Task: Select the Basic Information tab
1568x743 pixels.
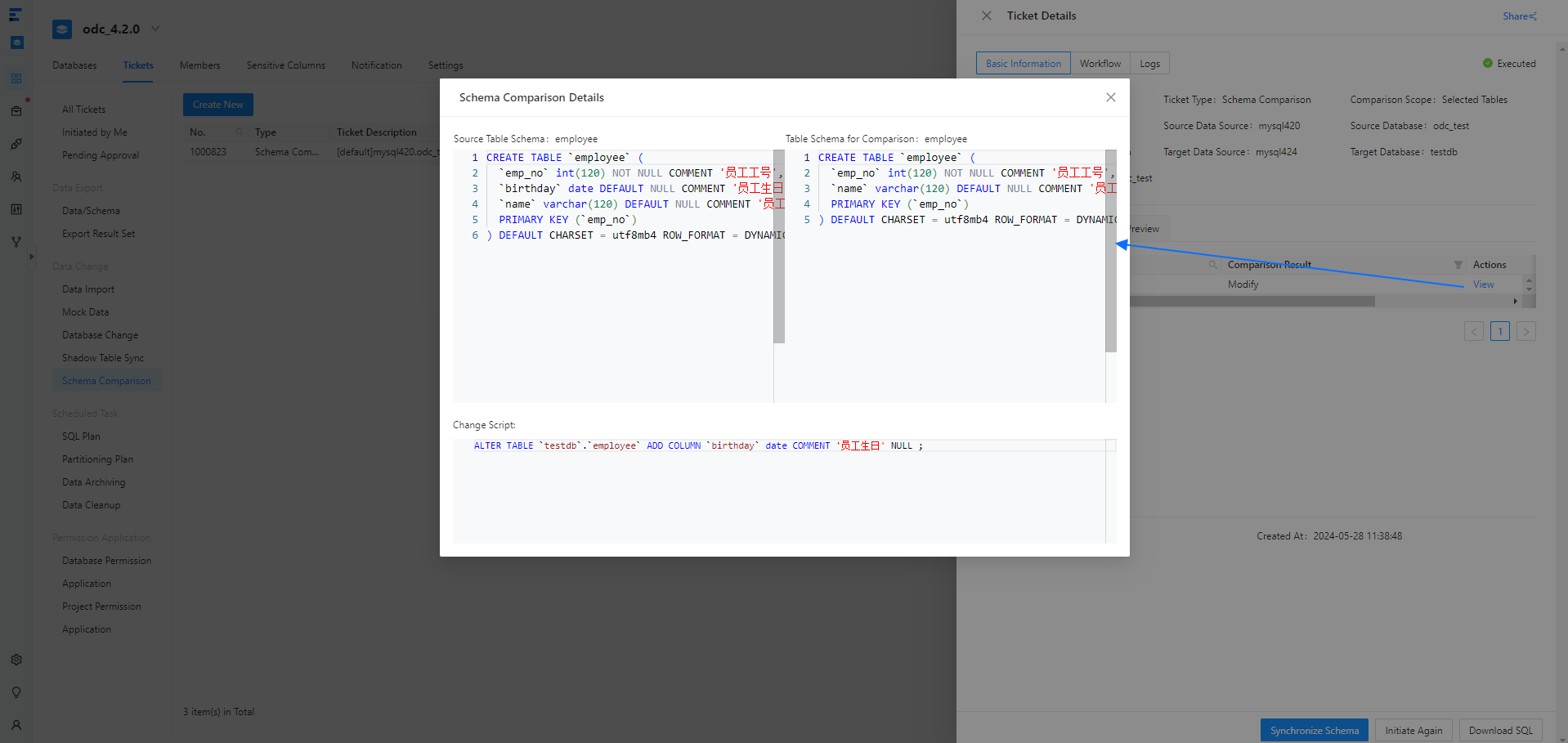Action: pyautogui.click(x=1023, y=64)
